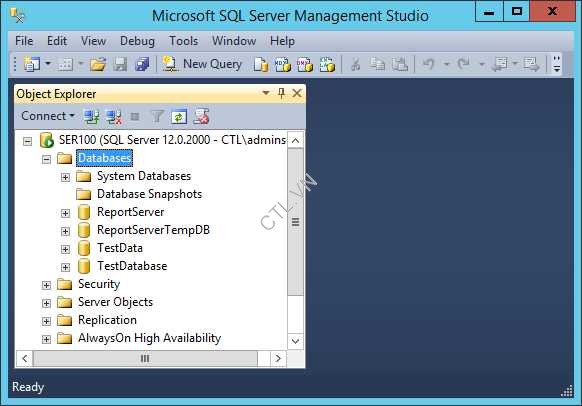This screenshot has width=582, height=406.
Task: Open the Tools menu
Action: click(x=184, y=41)
